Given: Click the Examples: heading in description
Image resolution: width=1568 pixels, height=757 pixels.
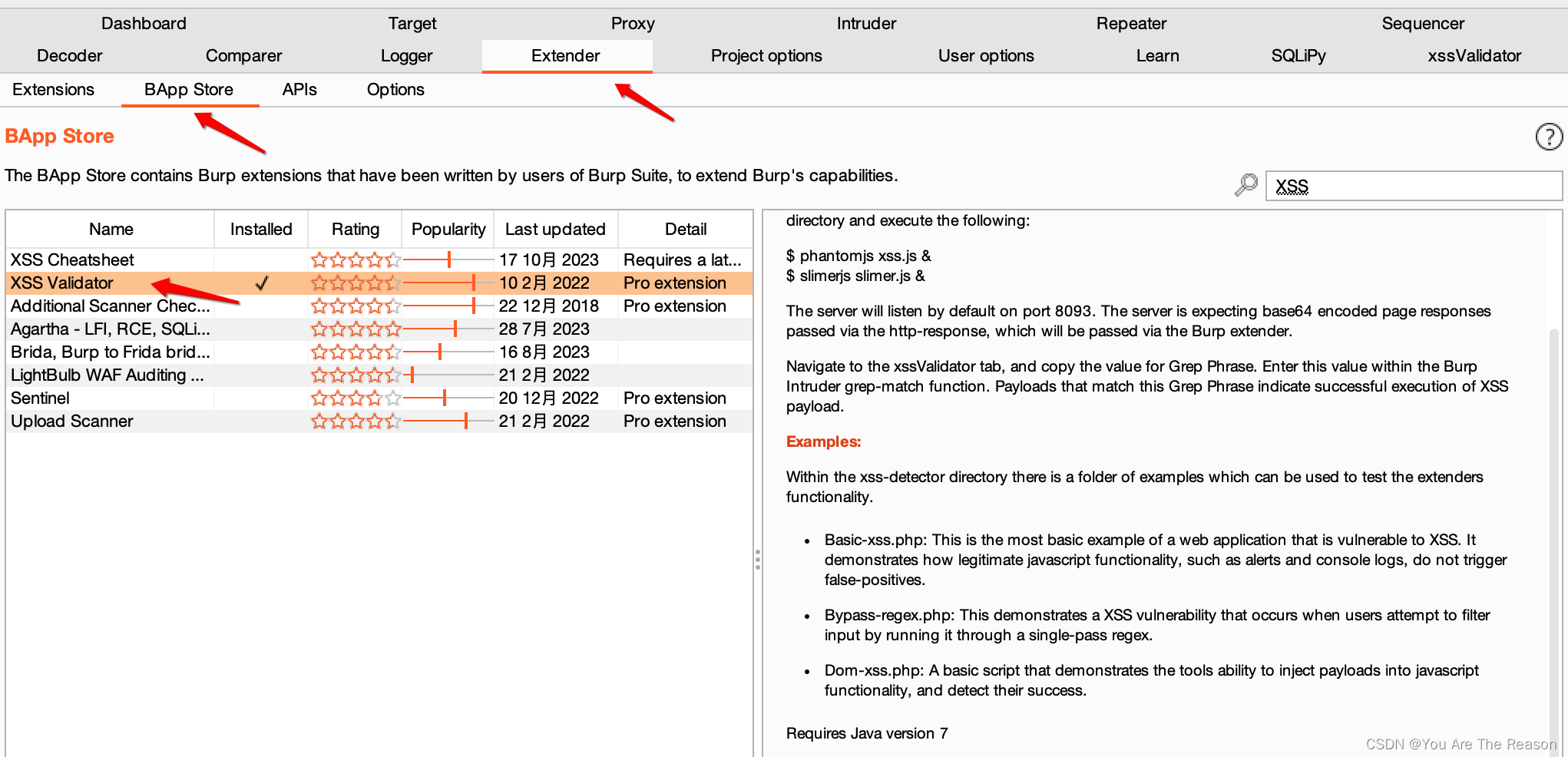Looking at the screenshot, I should coord(823,441).
